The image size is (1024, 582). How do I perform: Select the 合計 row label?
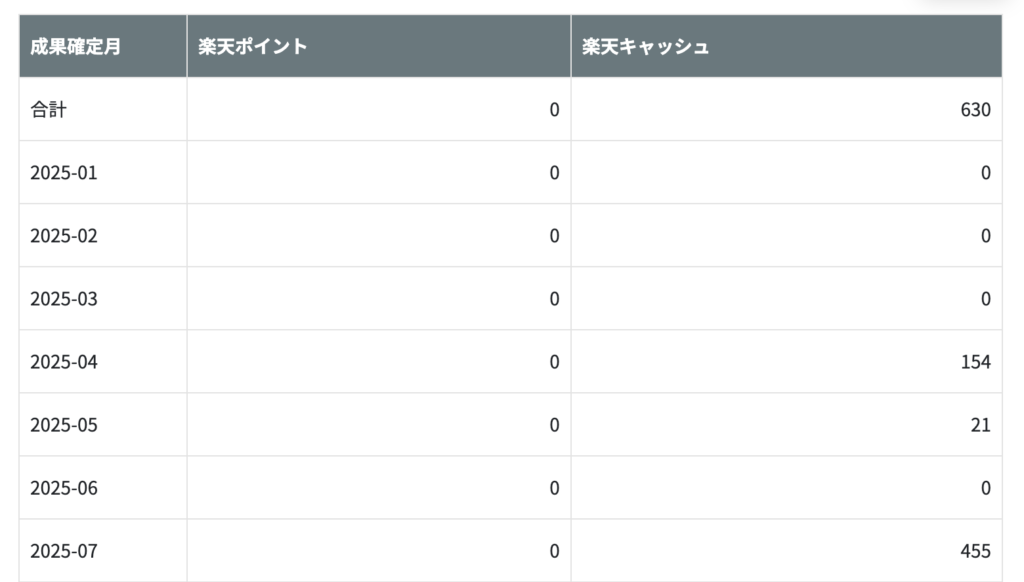(x=49, y=110)
